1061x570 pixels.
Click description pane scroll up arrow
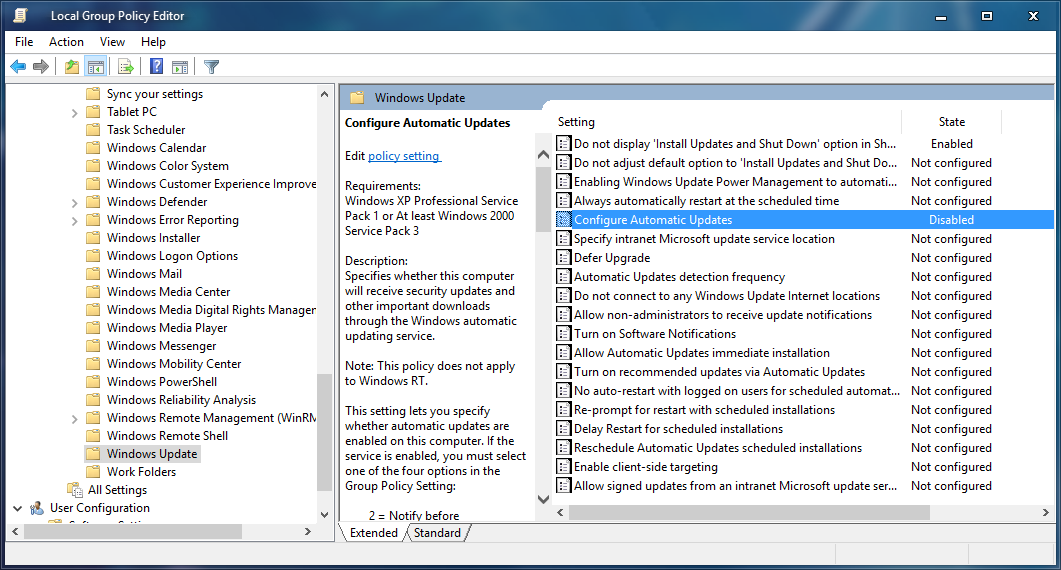click(543, 155)
